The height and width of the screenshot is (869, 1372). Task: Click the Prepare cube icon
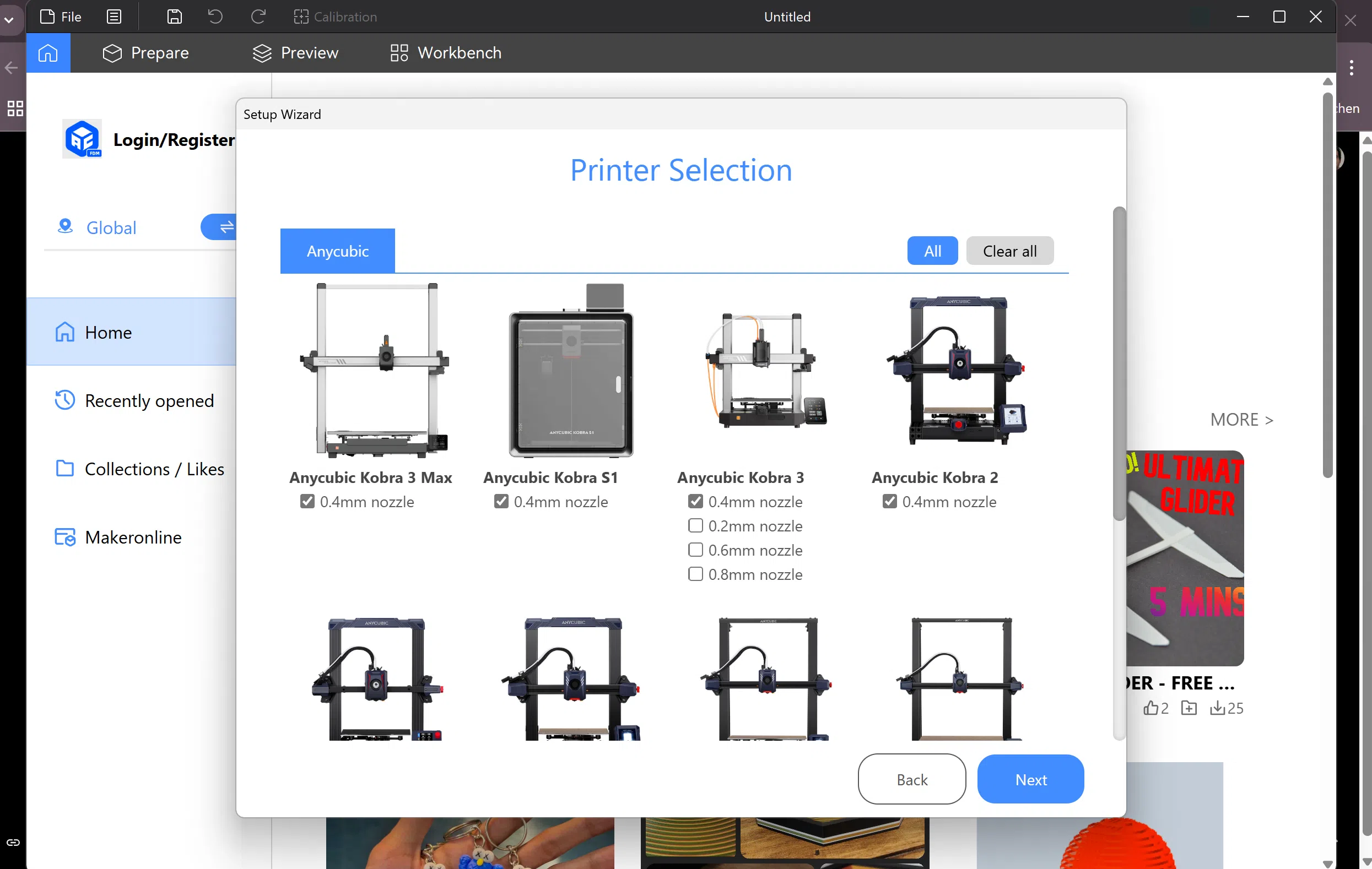(112, 53)
